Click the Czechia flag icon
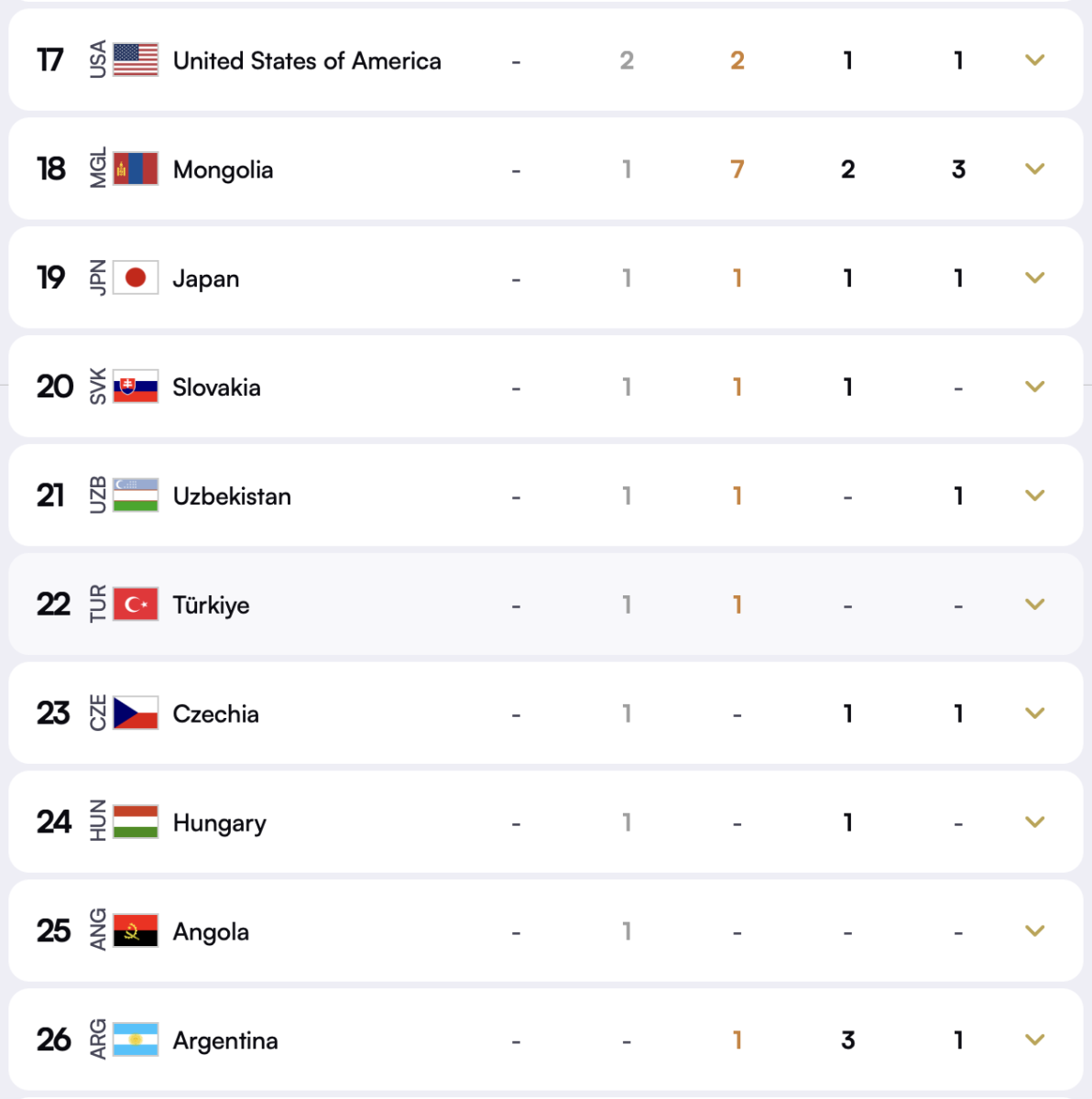 137,713
